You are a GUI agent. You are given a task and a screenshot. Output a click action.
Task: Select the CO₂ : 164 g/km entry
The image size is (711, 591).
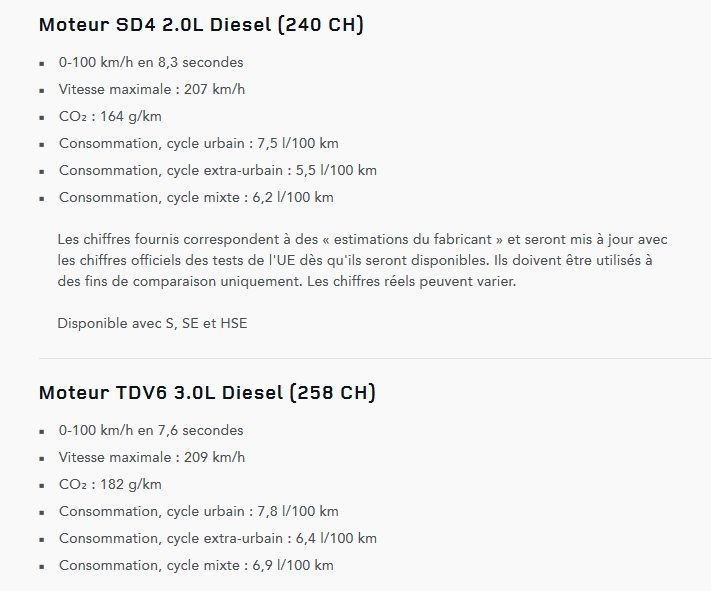110,116
